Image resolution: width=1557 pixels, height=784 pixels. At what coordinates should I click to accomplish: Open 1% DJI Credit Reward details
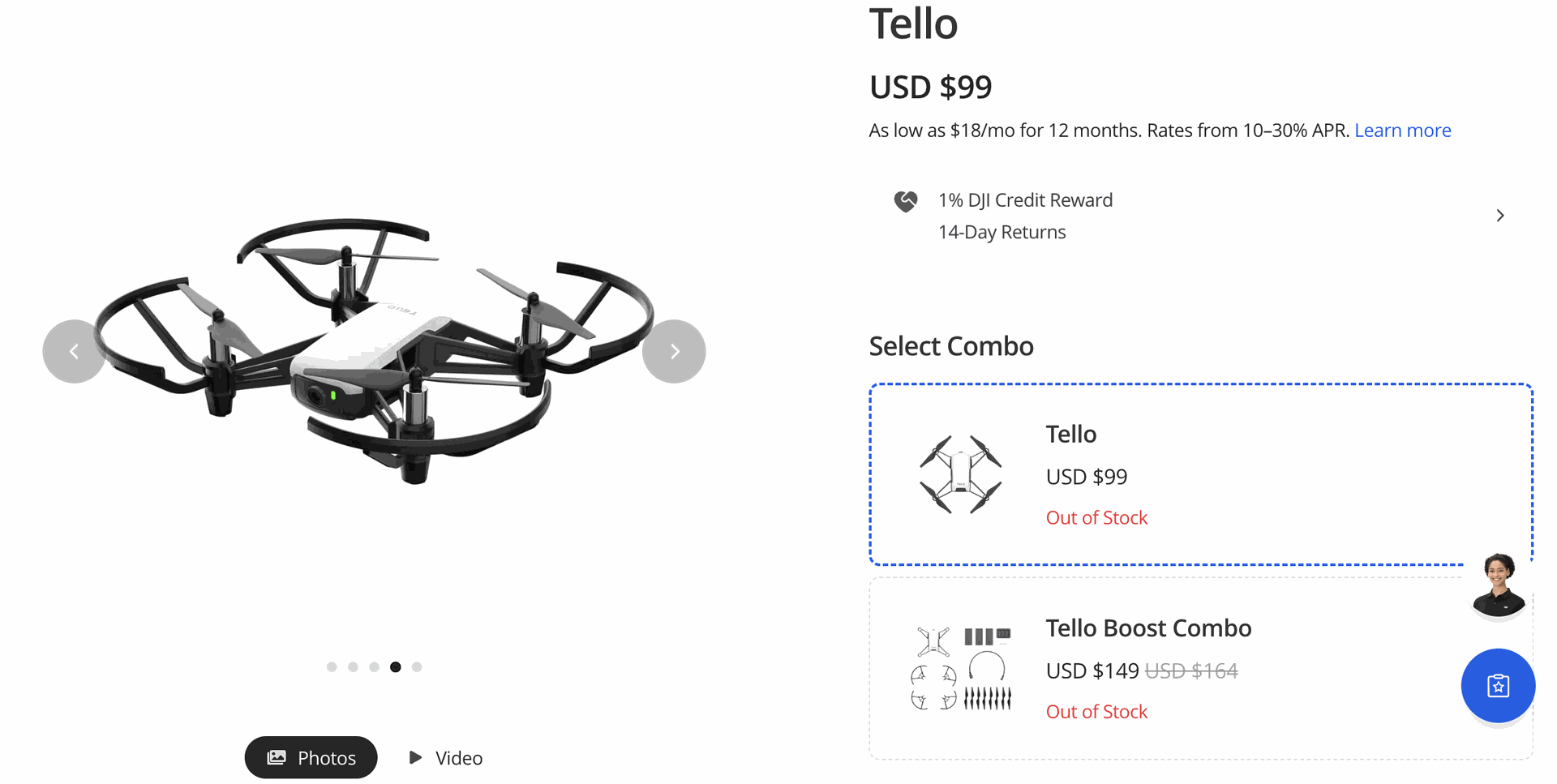click(1025, 200)
